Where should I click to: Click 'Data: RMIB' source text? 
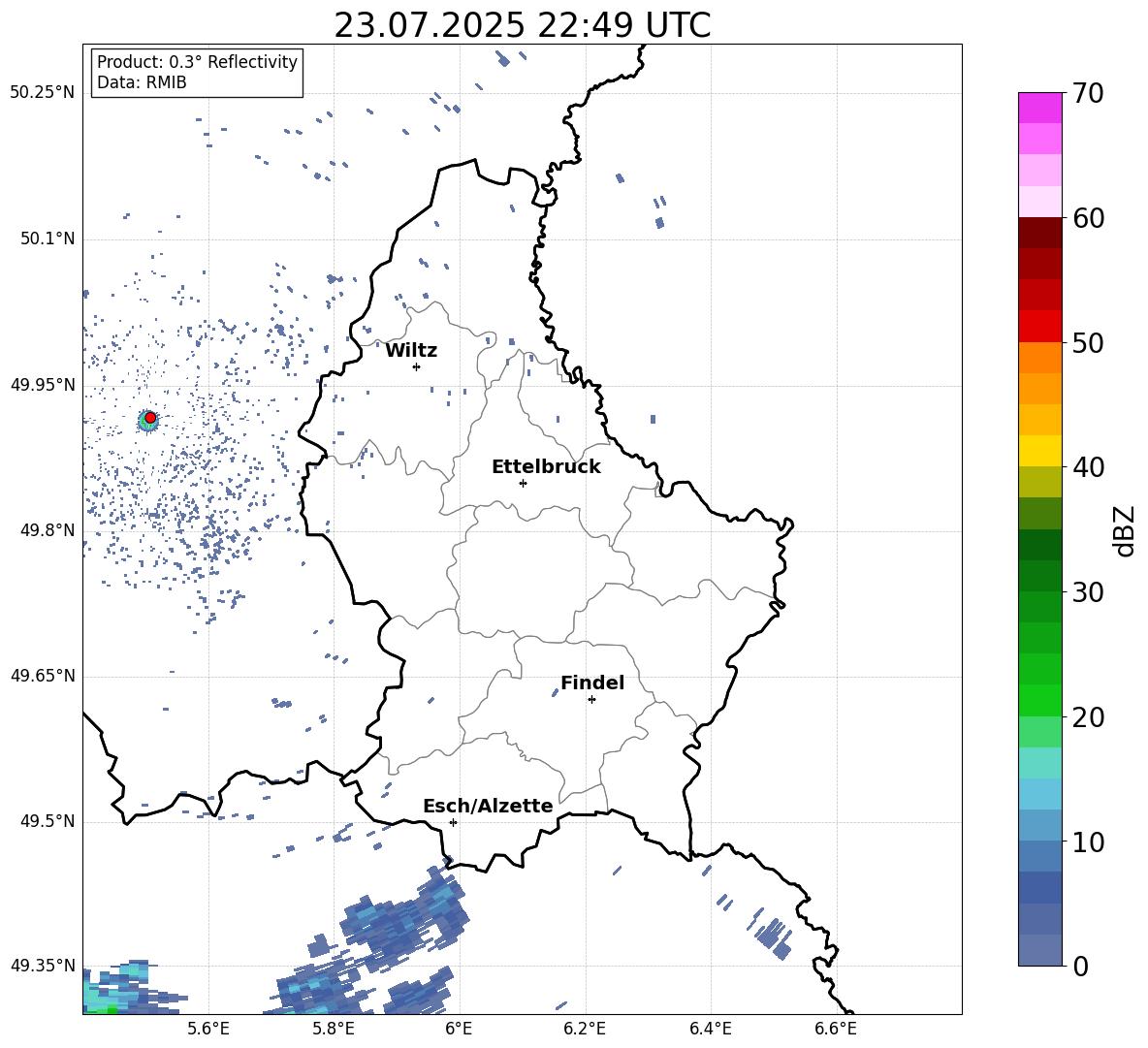click(142, 82)
